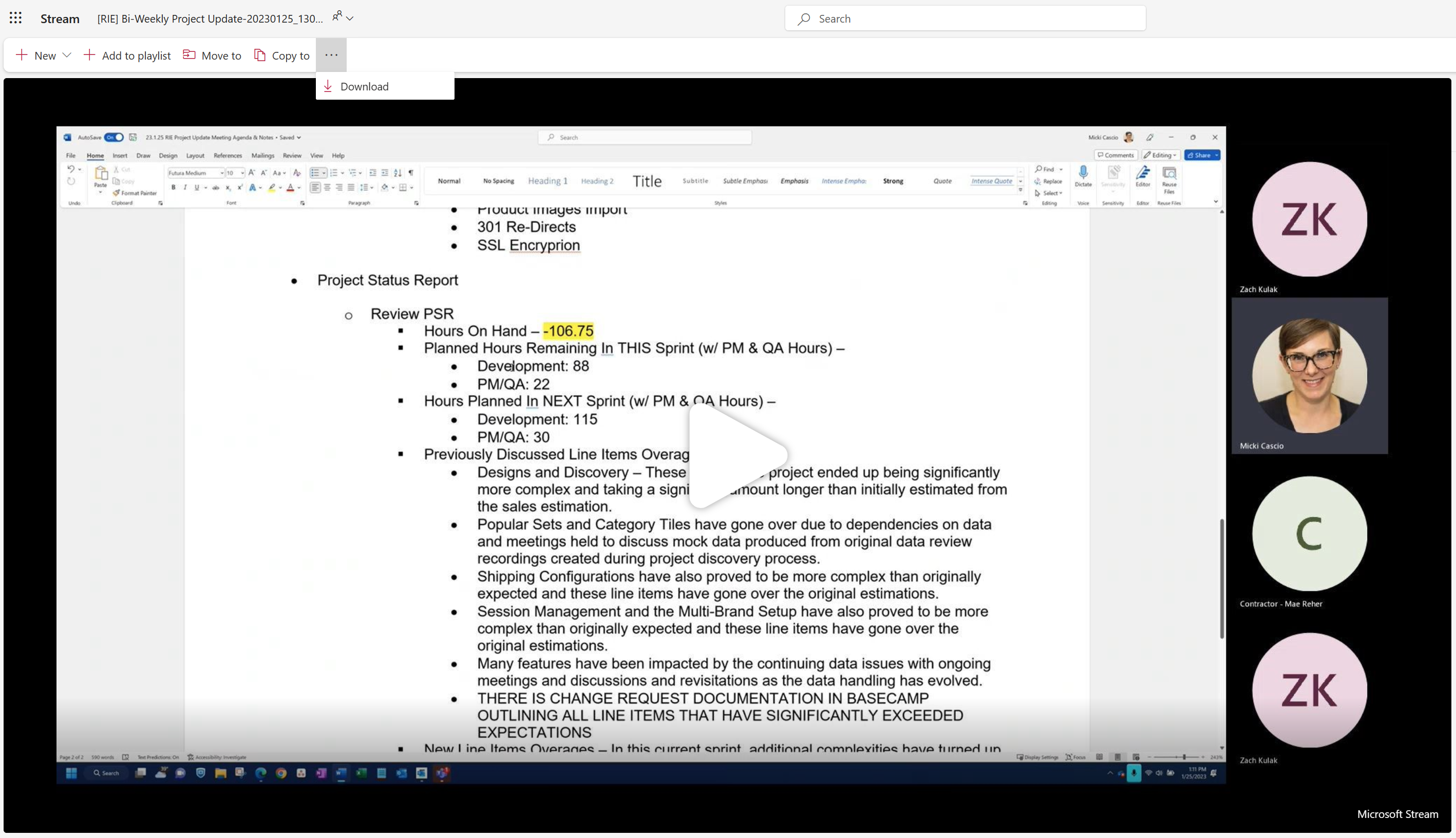
Task: Click the Comments button in Word
Action: click(x=1115, y=155)
